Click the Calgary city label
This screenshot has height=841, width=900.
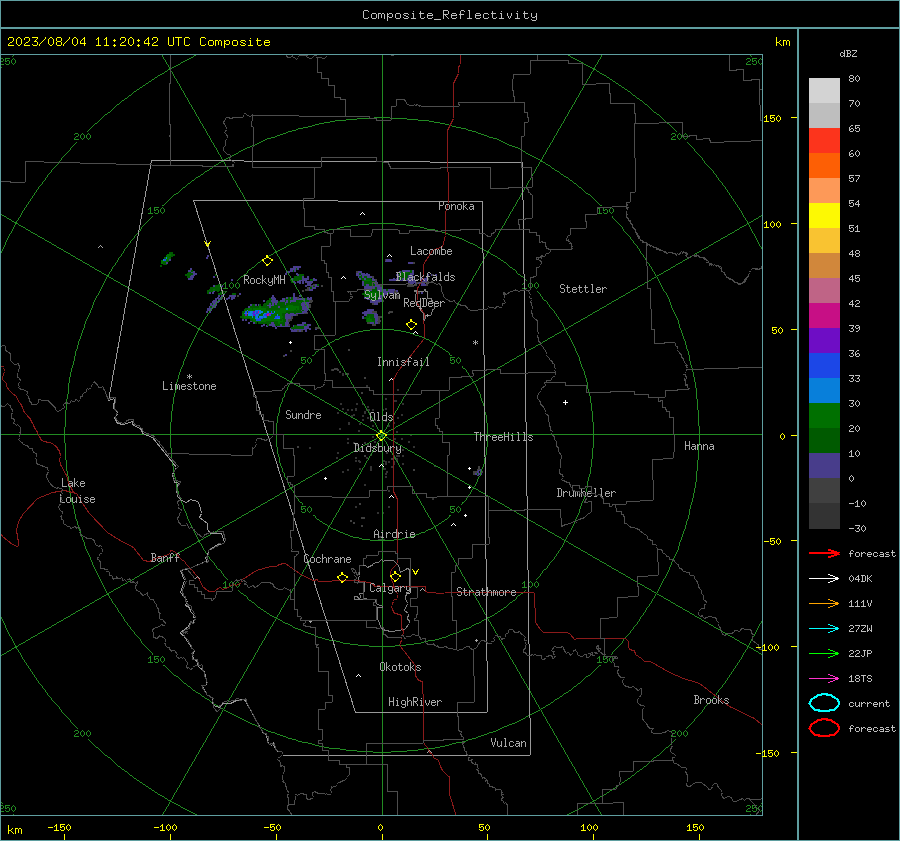click(390, 588)
